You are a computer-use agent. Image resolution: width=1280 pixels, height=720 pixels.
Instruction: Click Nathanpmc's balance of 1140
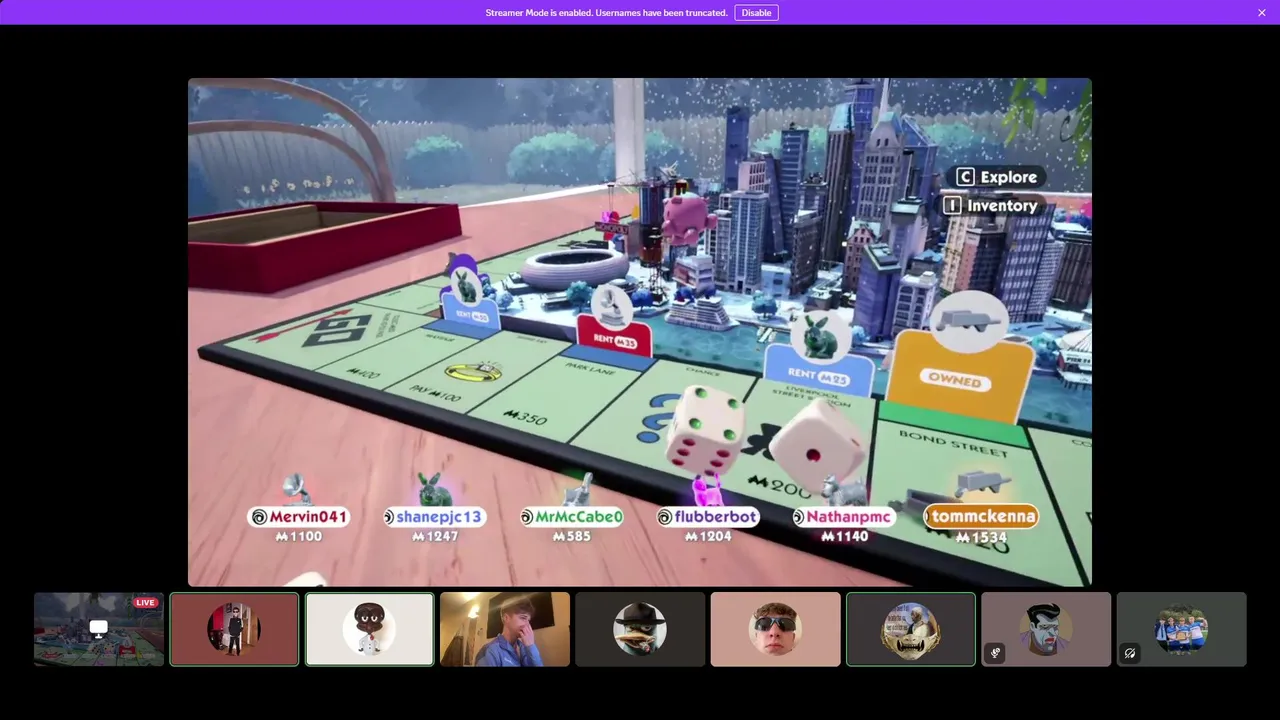coord(844,537)
